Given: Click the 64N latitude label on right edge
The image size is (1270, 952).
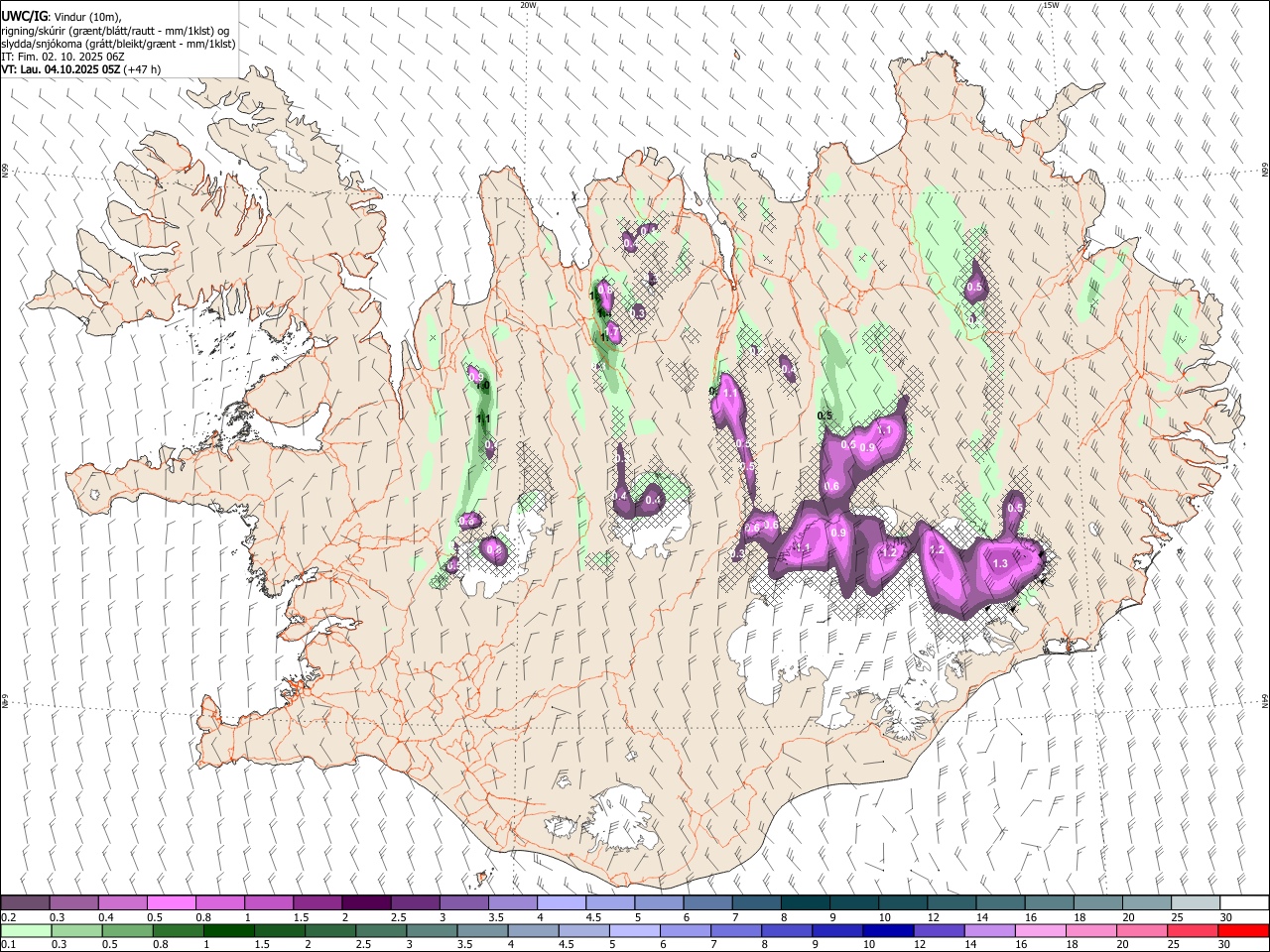Looking at the screenshot, I should [x=1264, y=700].
